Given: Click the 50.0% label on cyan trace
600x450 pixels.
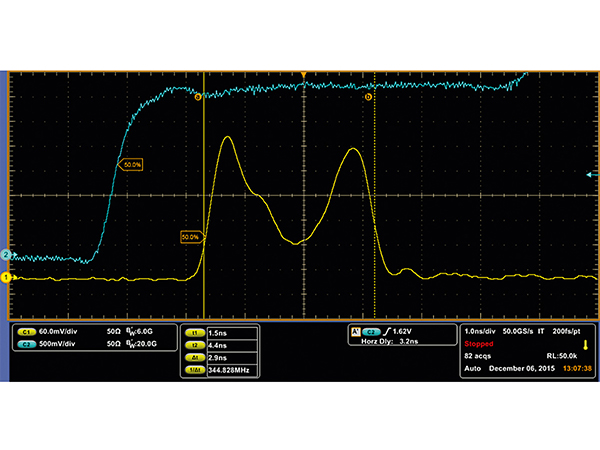Looking at the screenshot, I should (x=133, y=164).
